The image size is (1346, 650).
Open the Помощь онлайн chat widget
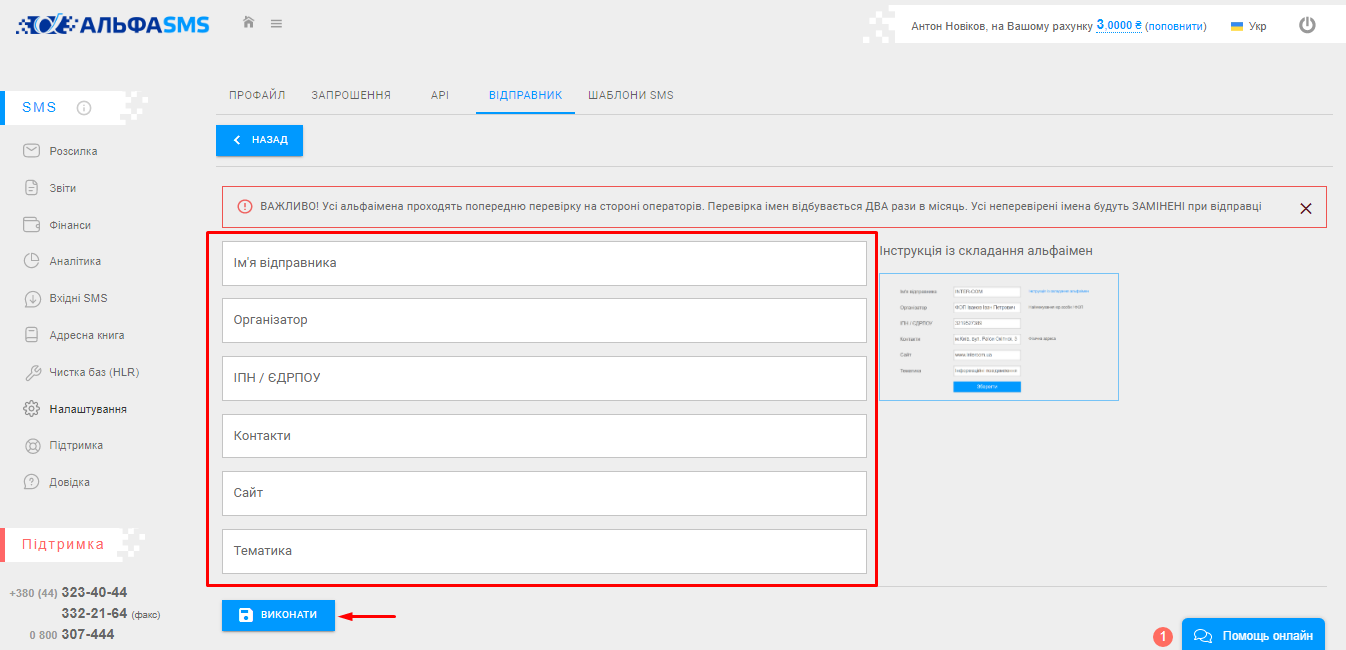[x=1252, y=635]
